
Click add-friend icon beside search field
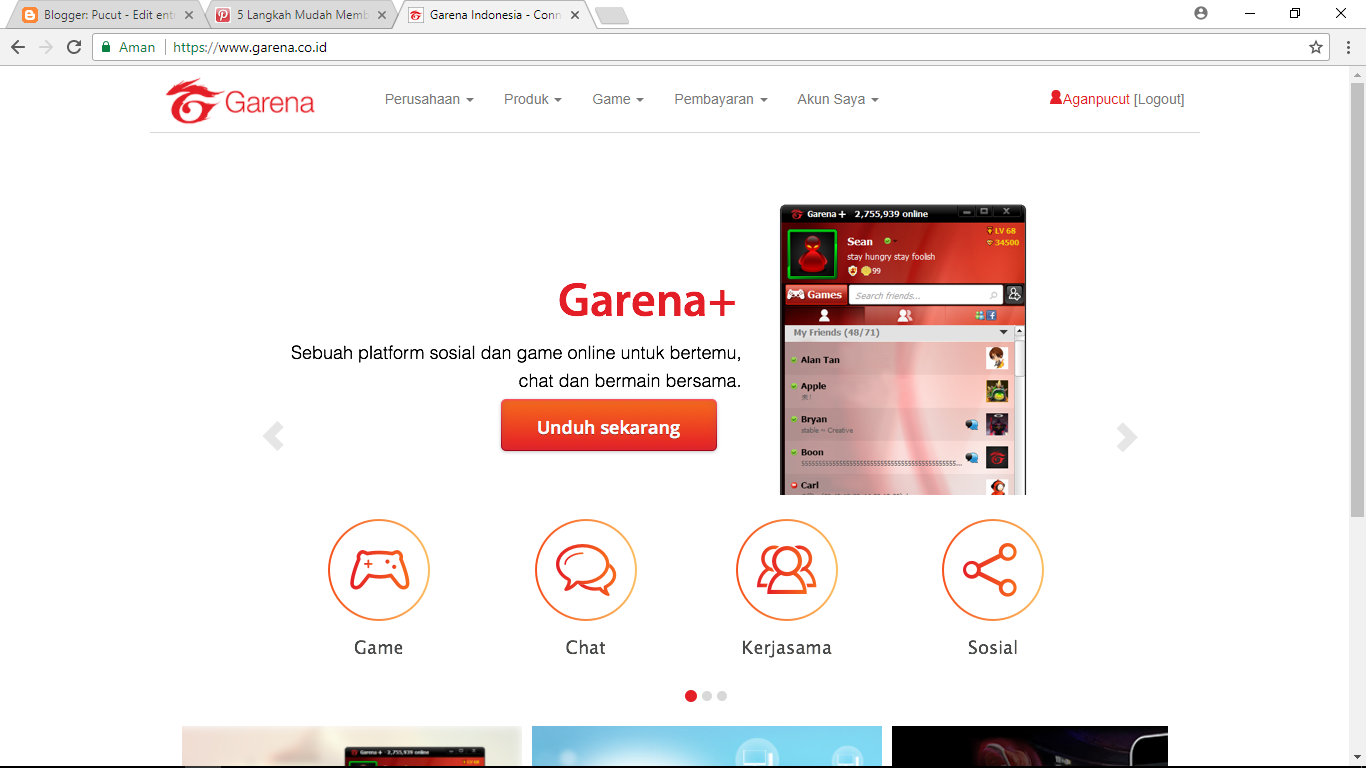point(1014,295)
